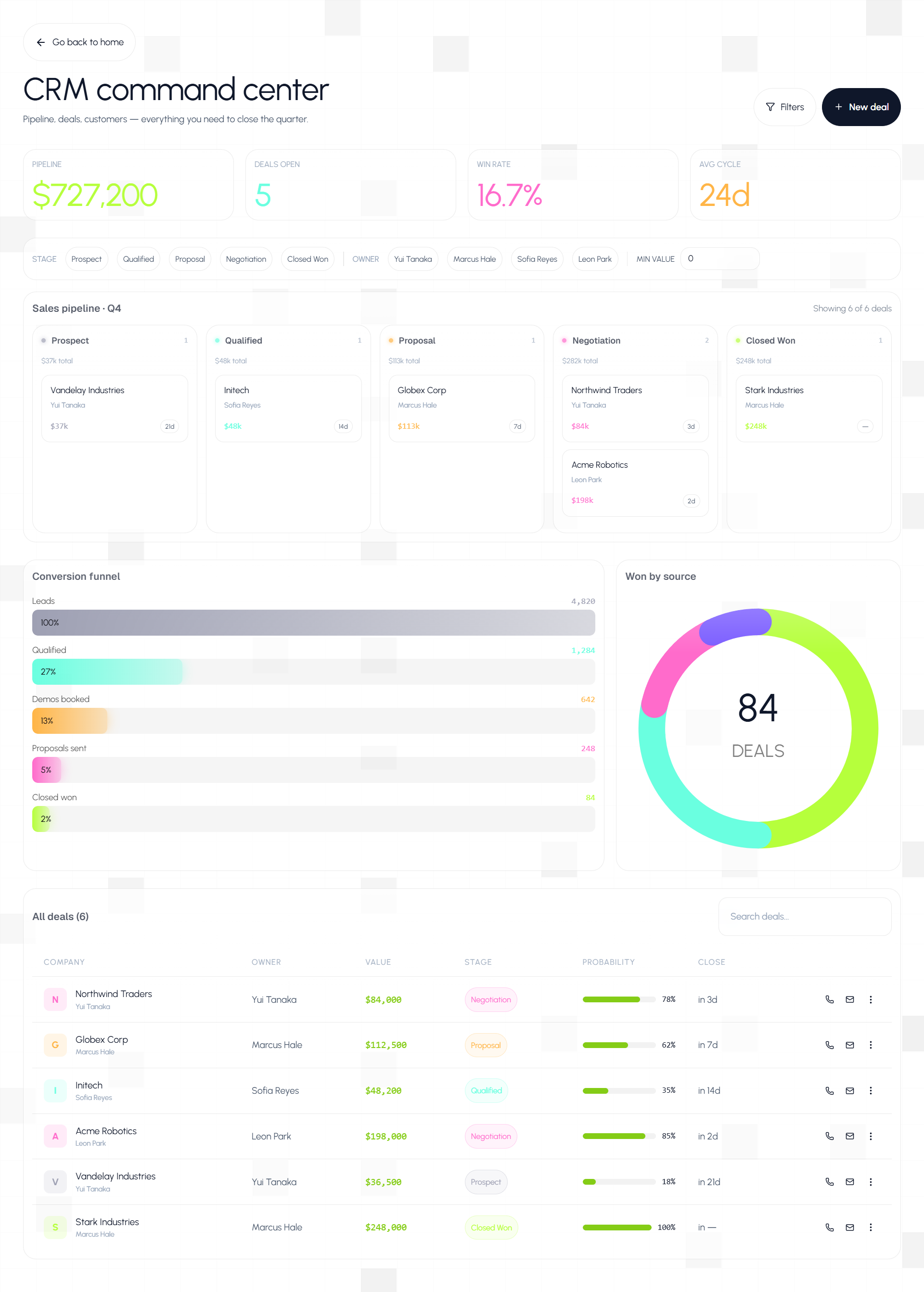Image resolution: width=924 pixels, height=1292 pixels.
Task: Email Acme Robotics via envelope icon
Action: point(849,1136)
